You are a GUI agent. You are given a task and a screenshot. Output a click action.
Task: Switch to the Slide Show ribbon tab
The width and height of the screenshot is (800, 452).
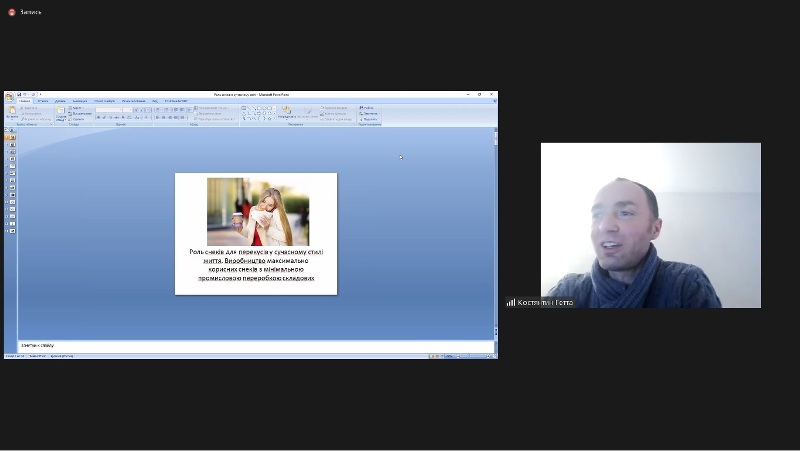click(x=105, y=101)
